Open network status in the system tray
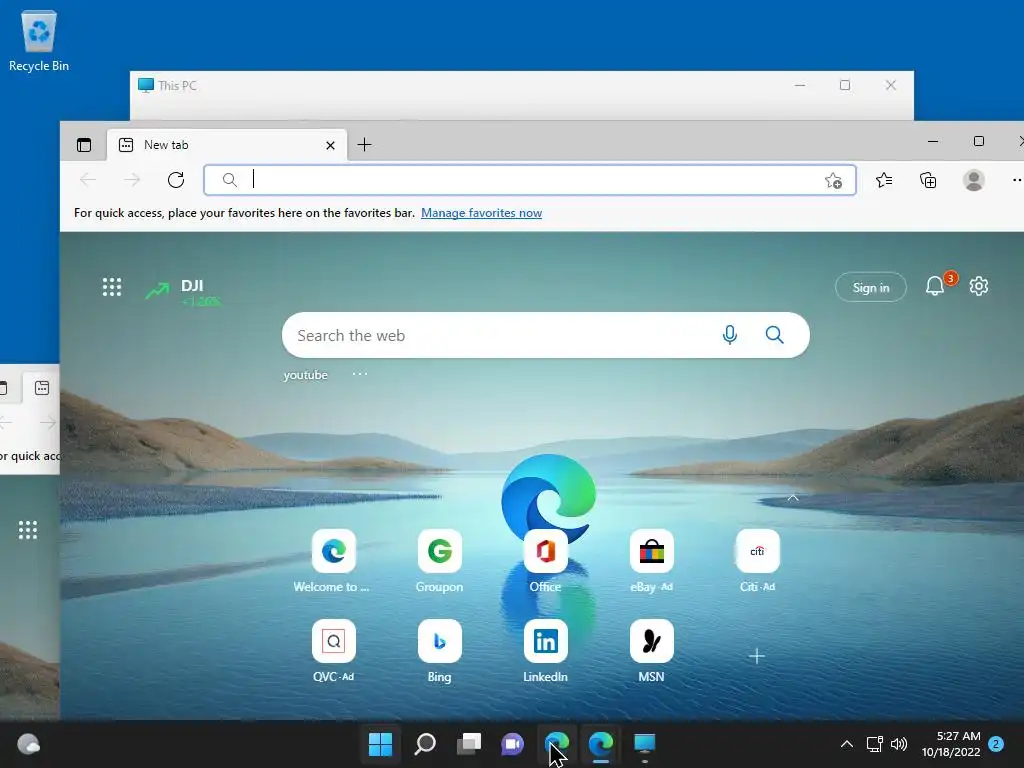This screenshot has height=768, width=1024. tap(874, 744)
